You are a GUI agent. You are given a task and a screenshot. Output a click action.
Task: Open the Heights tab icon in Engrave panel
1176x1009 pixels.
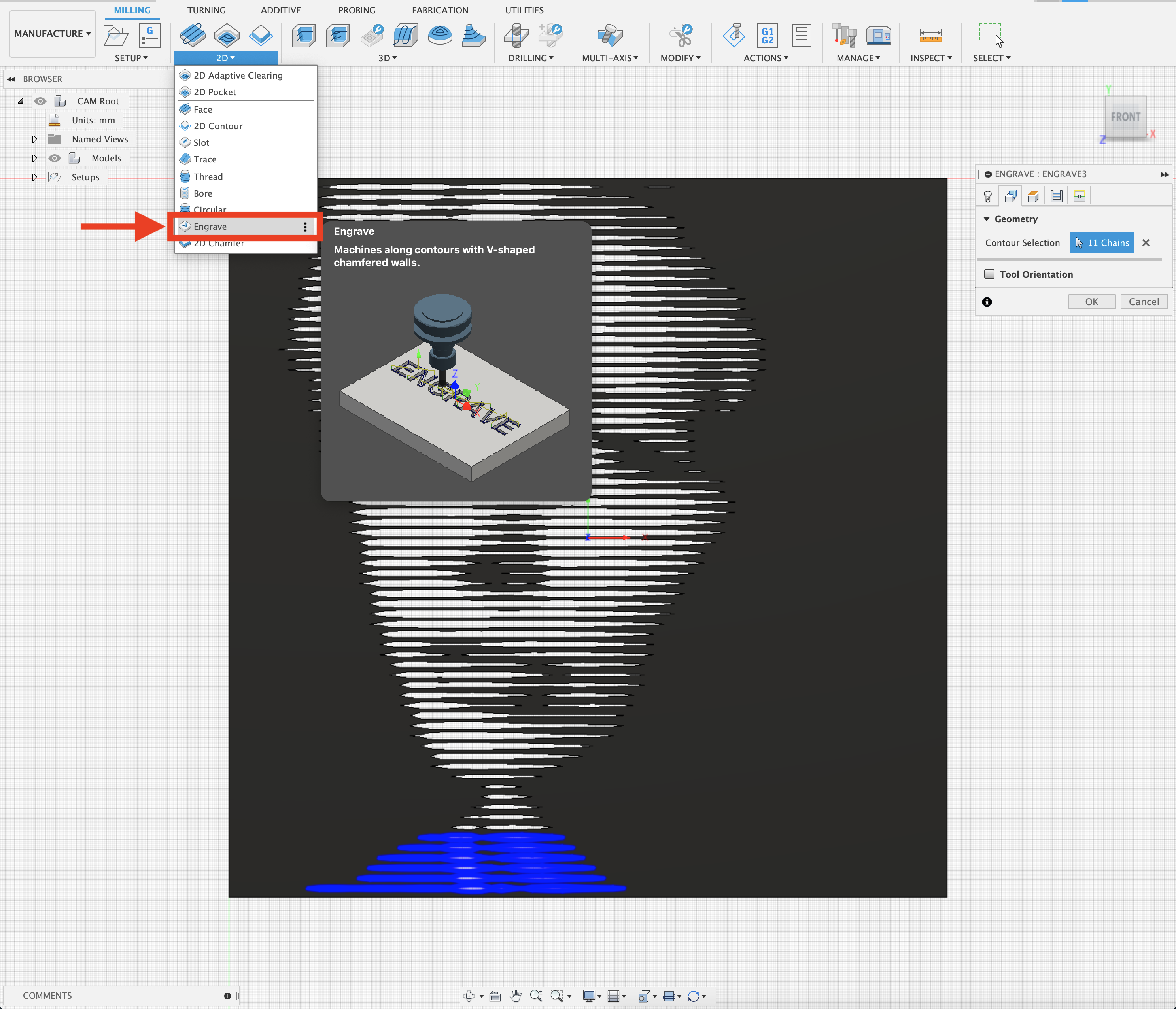pos(1033,197)
